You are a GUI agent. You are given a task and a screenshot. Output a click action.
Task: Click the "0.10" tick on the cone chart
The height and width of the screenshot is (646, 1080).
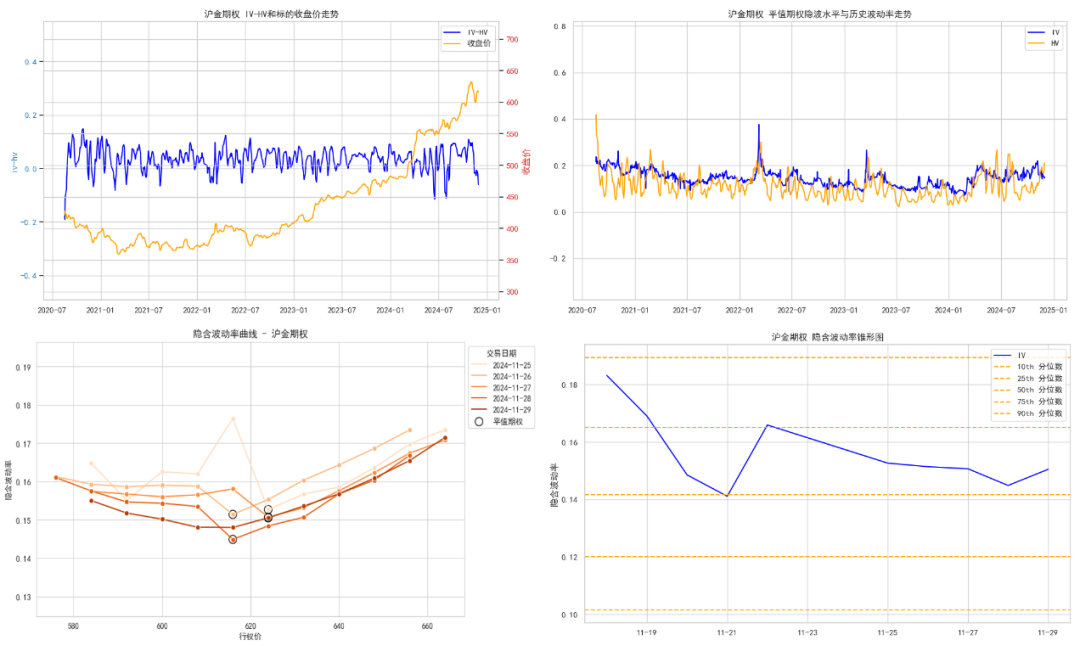[569, 615]
